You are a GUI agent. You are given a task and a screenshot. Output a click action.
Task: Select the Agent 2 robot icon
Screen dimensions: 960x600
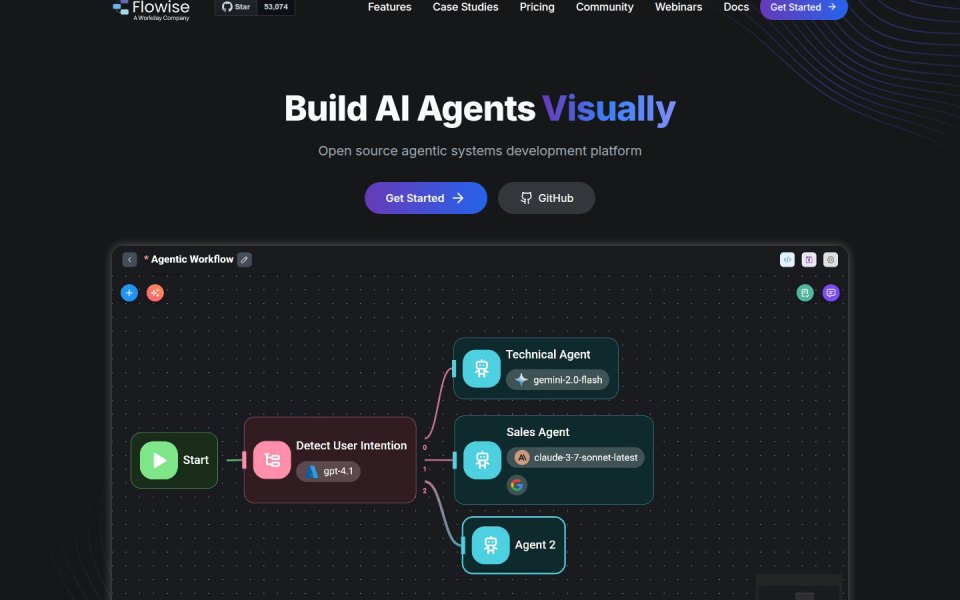pos(490,545)
